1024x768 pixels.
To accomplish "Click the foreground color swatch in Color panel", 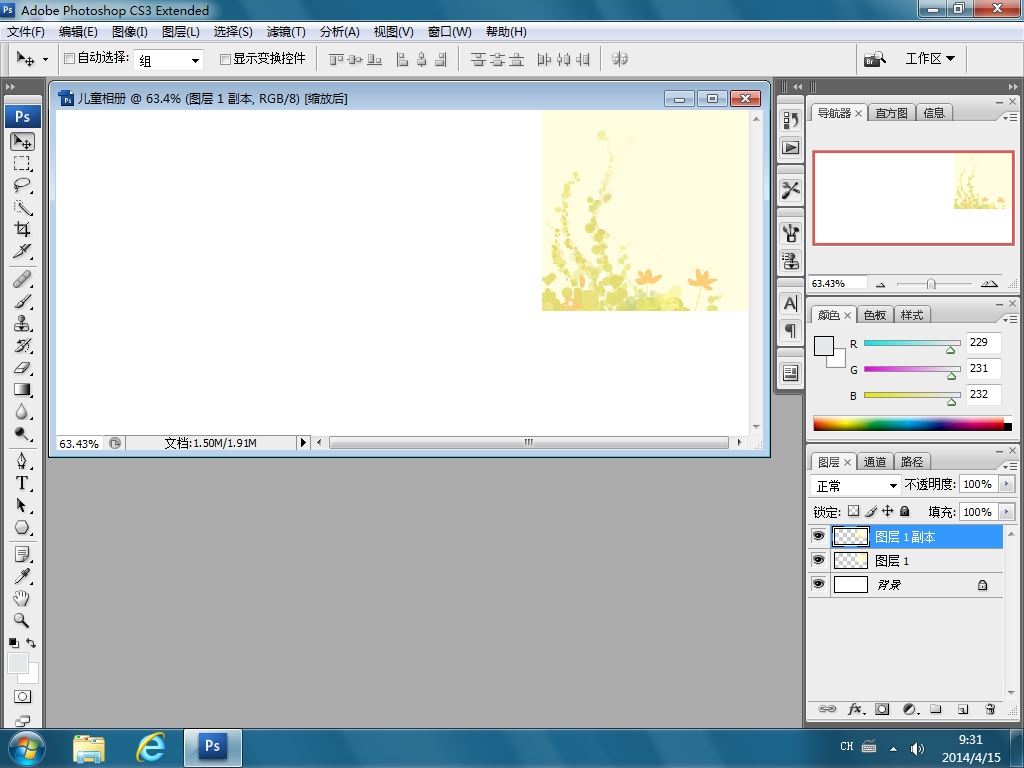I will click(x=824, y=346).
